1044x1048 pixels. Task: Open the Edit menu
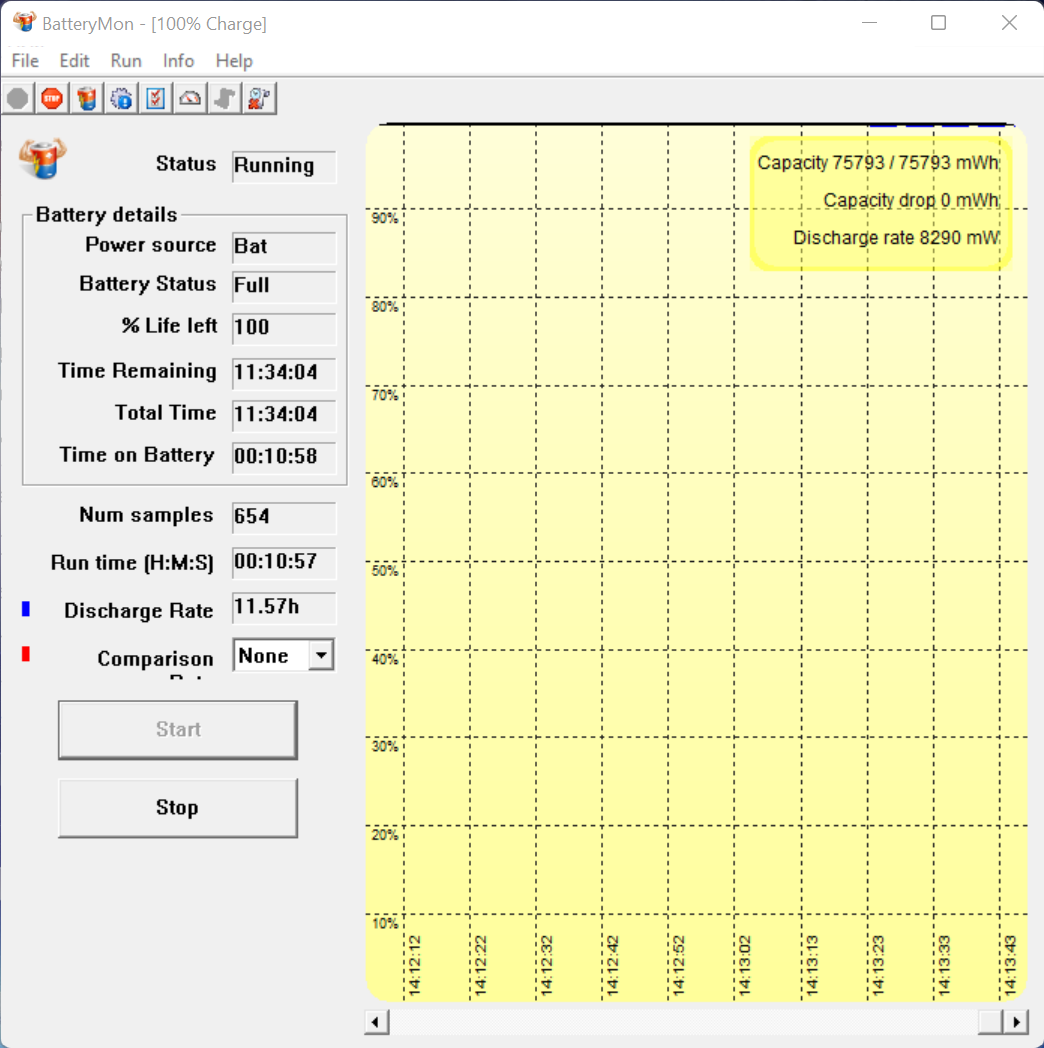(x=74, y=61)
